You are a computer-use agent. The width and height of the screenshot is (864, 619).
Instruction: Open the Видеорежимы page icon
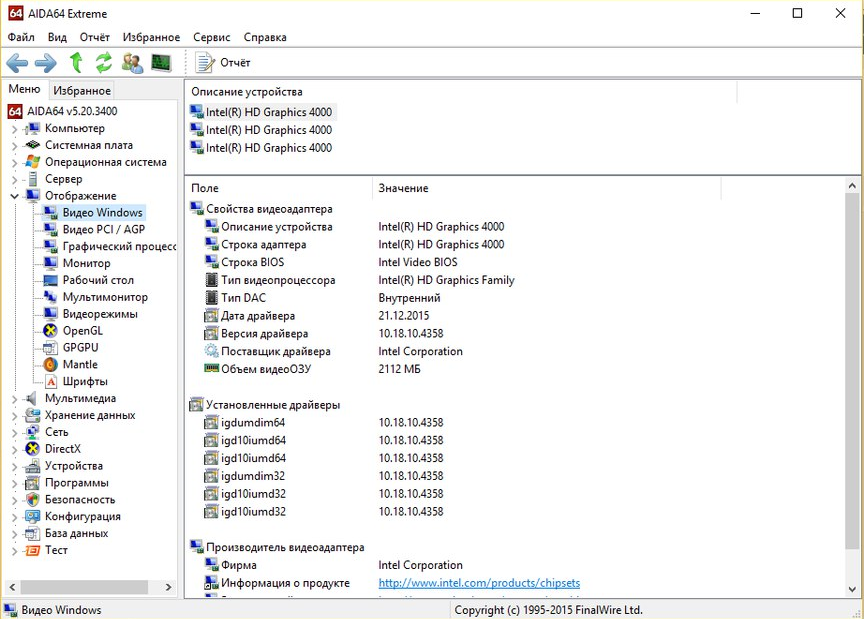click(x=51, y=314)
